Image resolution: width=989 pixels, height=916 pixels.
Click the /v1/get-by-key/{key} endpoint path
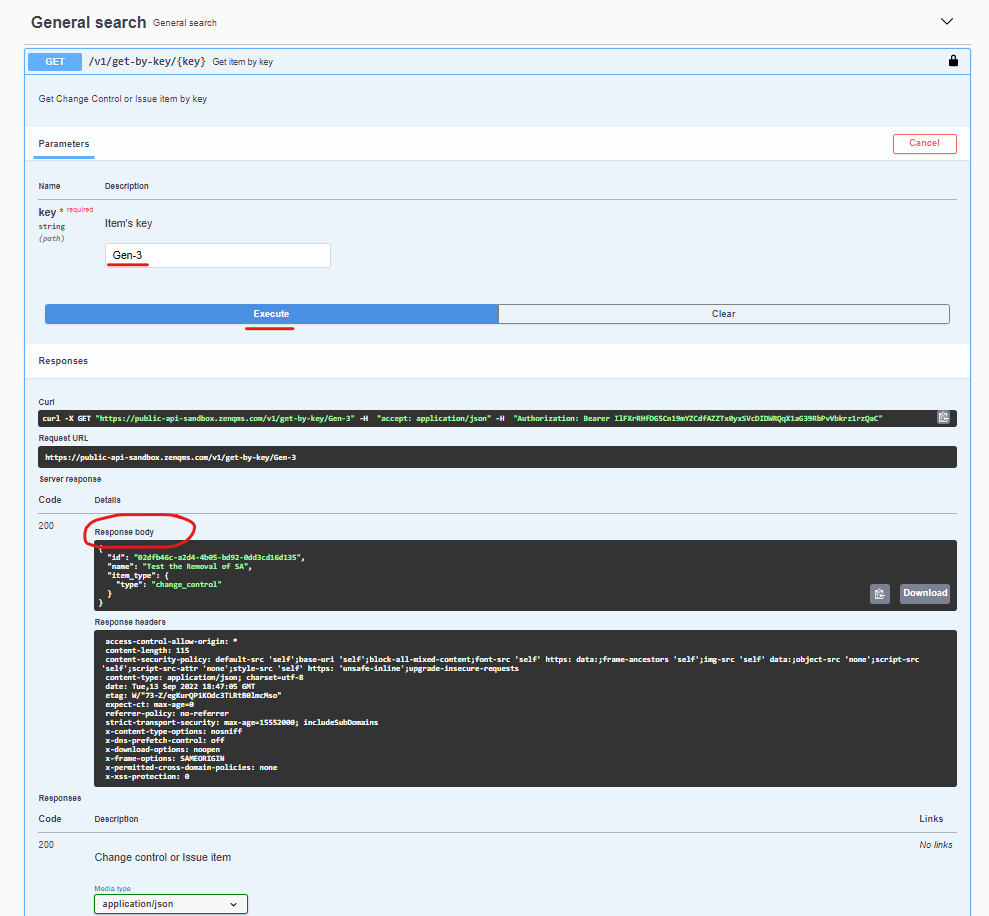tap(147, 61)
